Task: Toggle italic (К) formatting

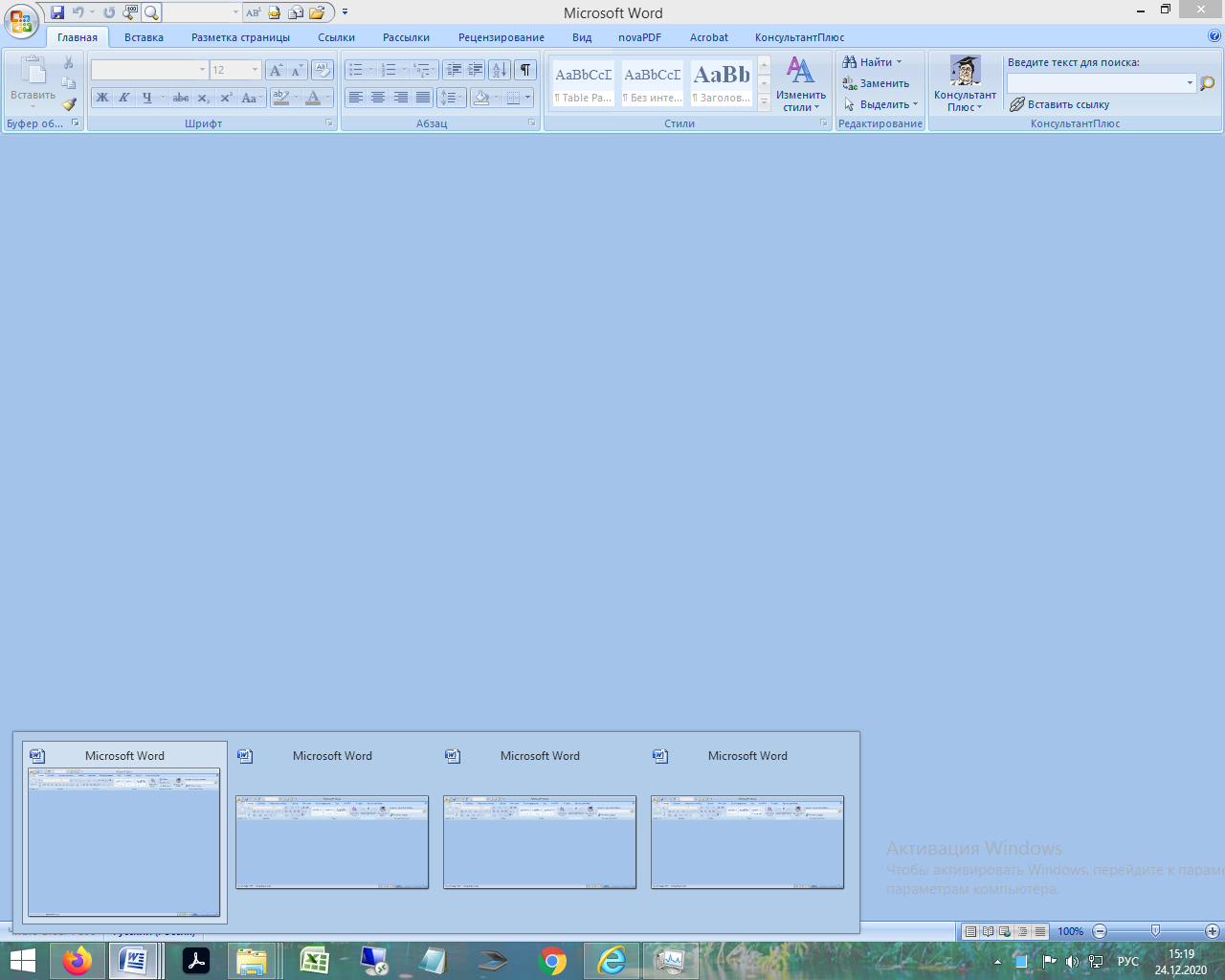Action: coord(124,98)
